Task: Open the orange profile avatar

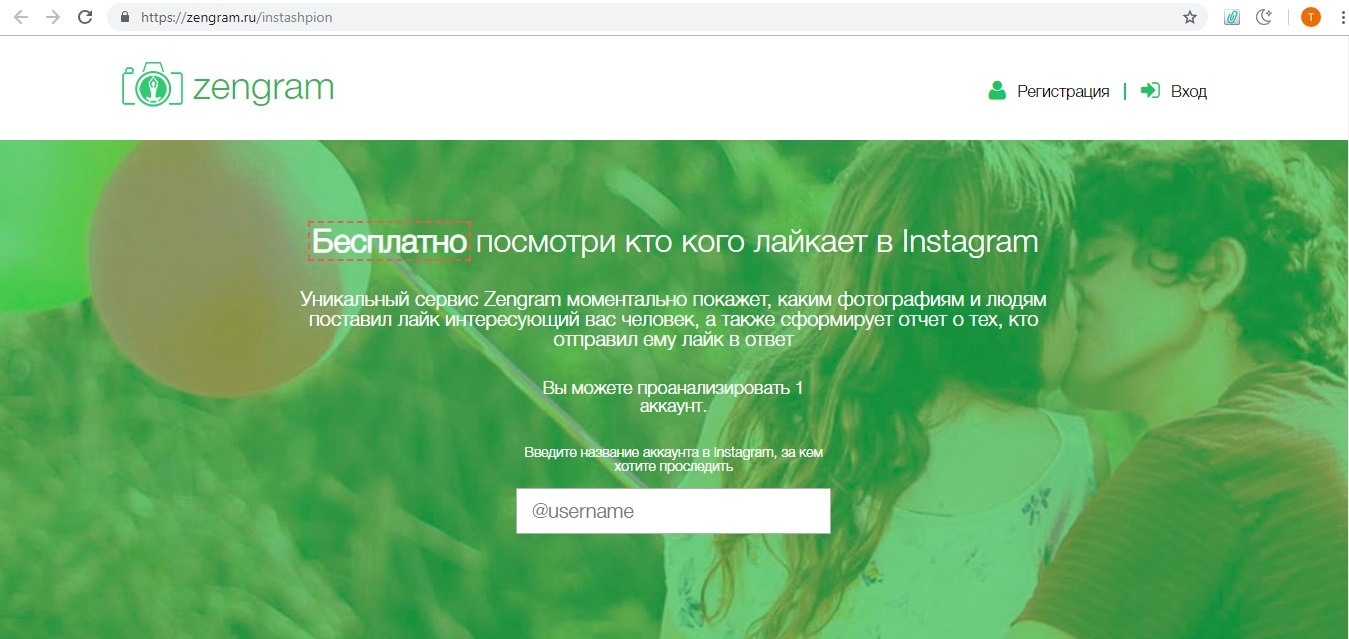Action: [x=1310, y=17]
